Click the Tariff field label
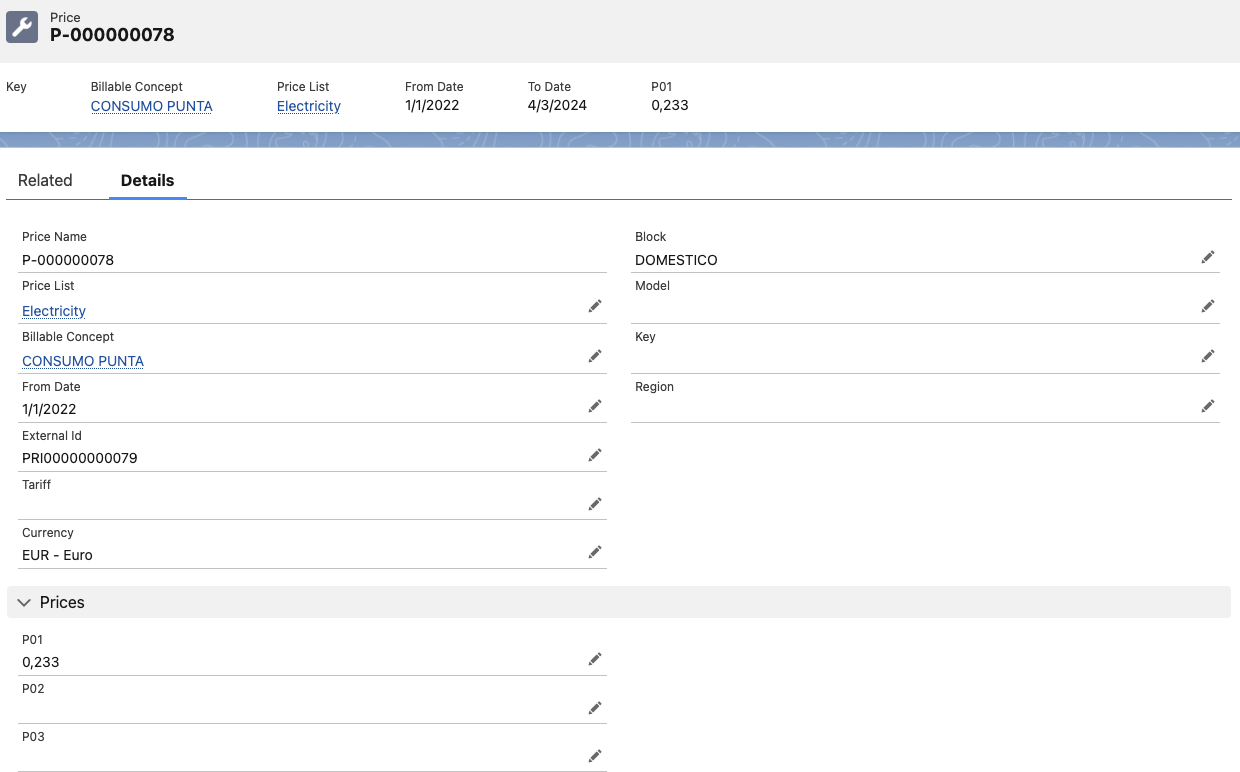This screenshot has width=1240, height=772. coord(36,485)
